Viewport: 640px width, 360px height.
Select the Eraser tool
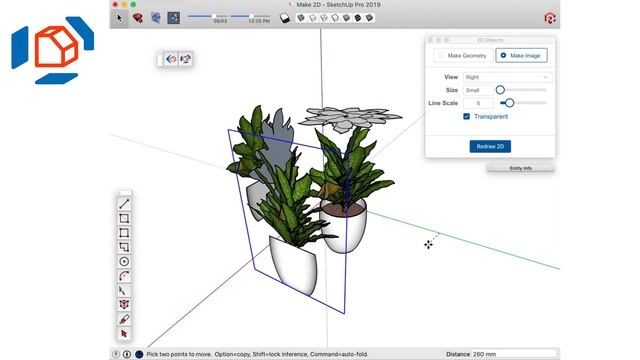[124, 319]
